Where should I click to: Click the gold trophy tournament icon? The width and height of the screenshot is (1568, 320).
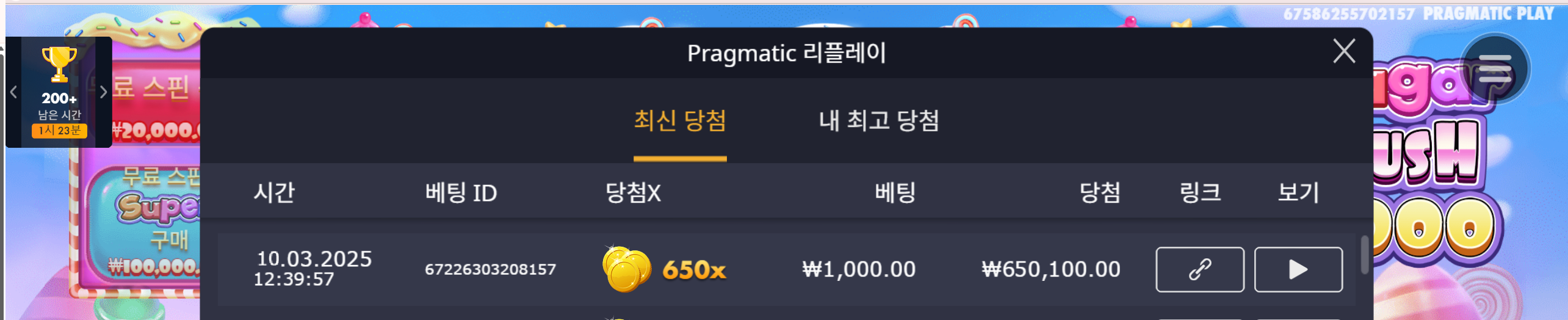click(59, 64)
